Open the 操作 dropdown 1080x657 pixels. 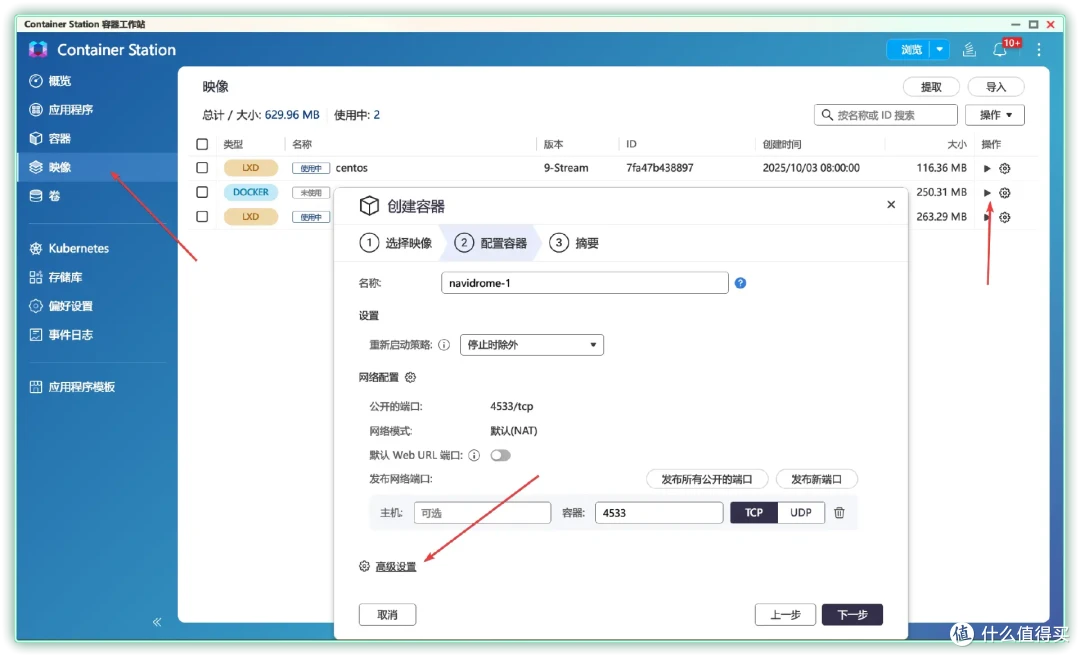pos(995,115)
